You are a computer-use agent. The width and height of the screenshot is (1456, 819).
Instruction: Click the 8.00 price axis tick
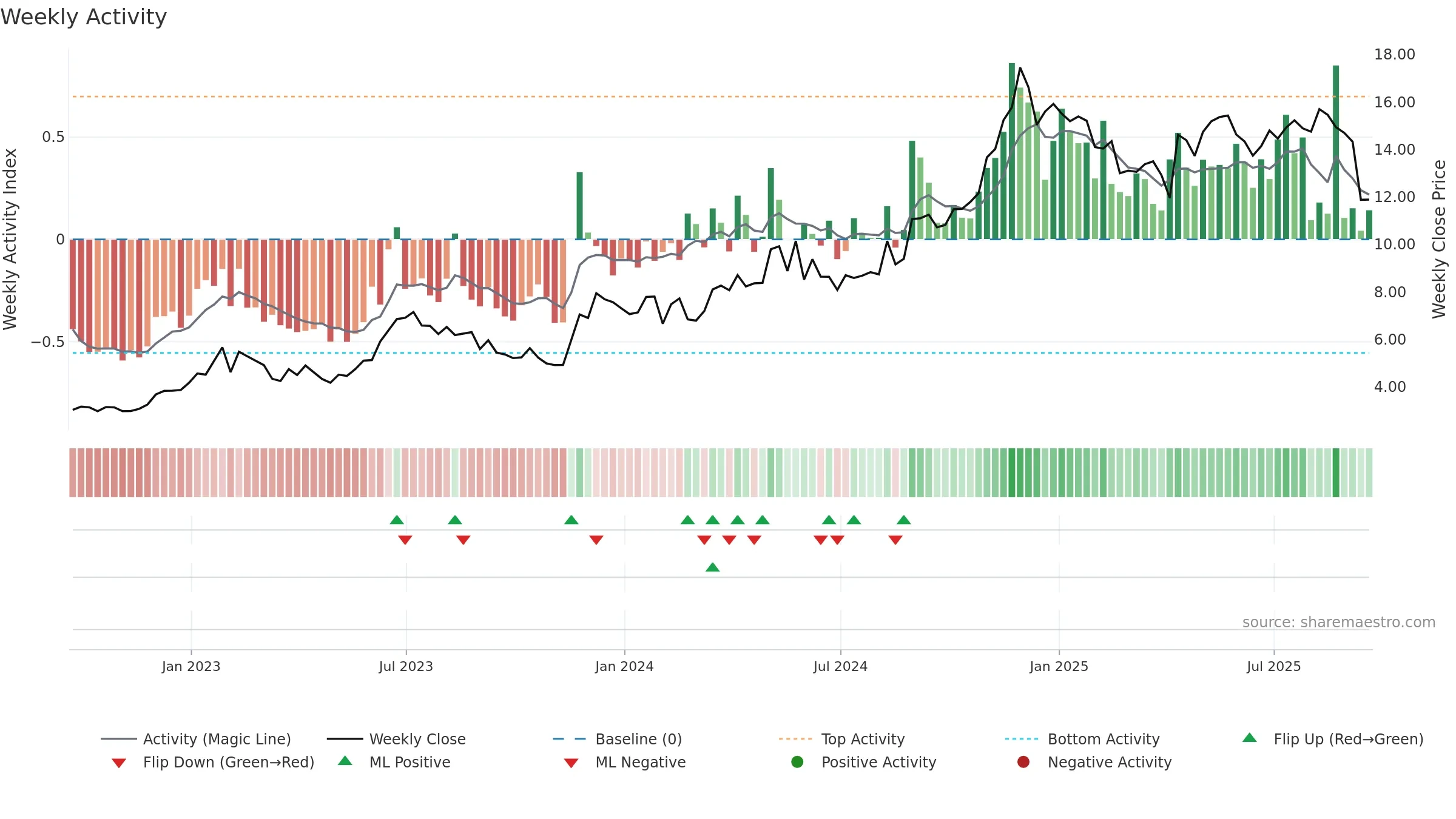point(1390,292)
